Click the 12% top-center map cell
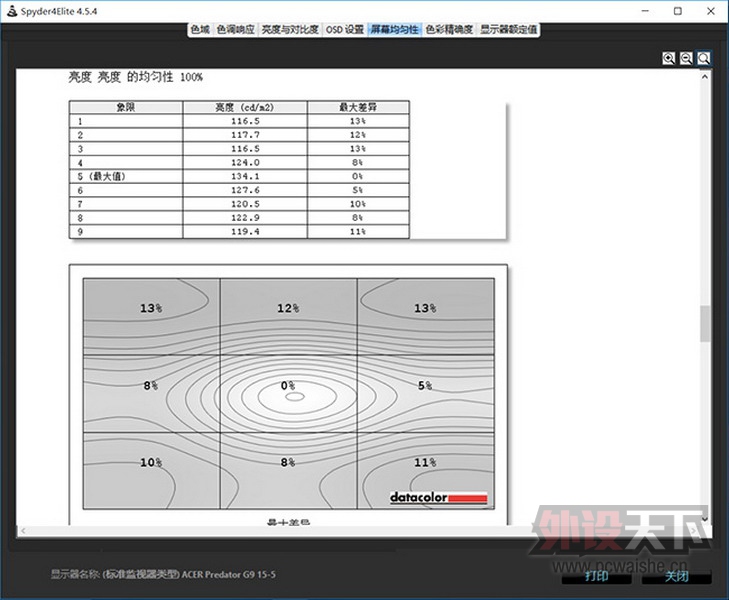This screenshot has width=729, height=600. point(288,317)
